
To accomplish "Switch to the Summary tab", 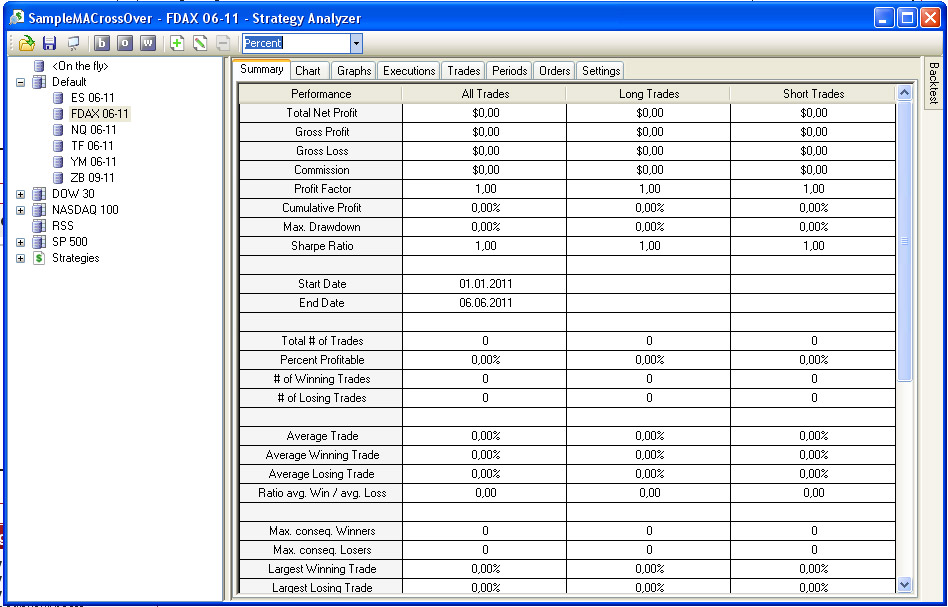I will 261,69.
